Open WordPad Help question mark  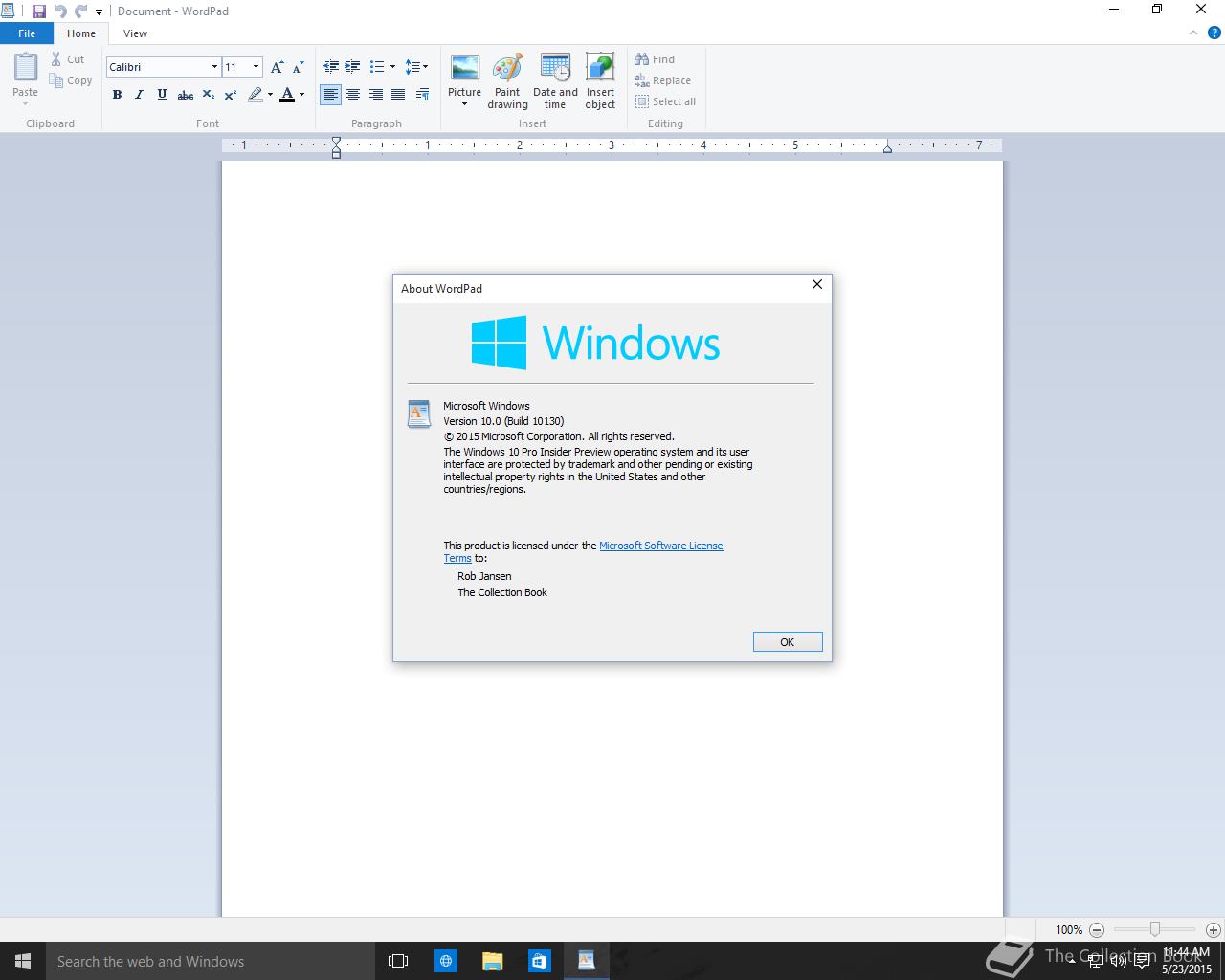pos(1214,33)
